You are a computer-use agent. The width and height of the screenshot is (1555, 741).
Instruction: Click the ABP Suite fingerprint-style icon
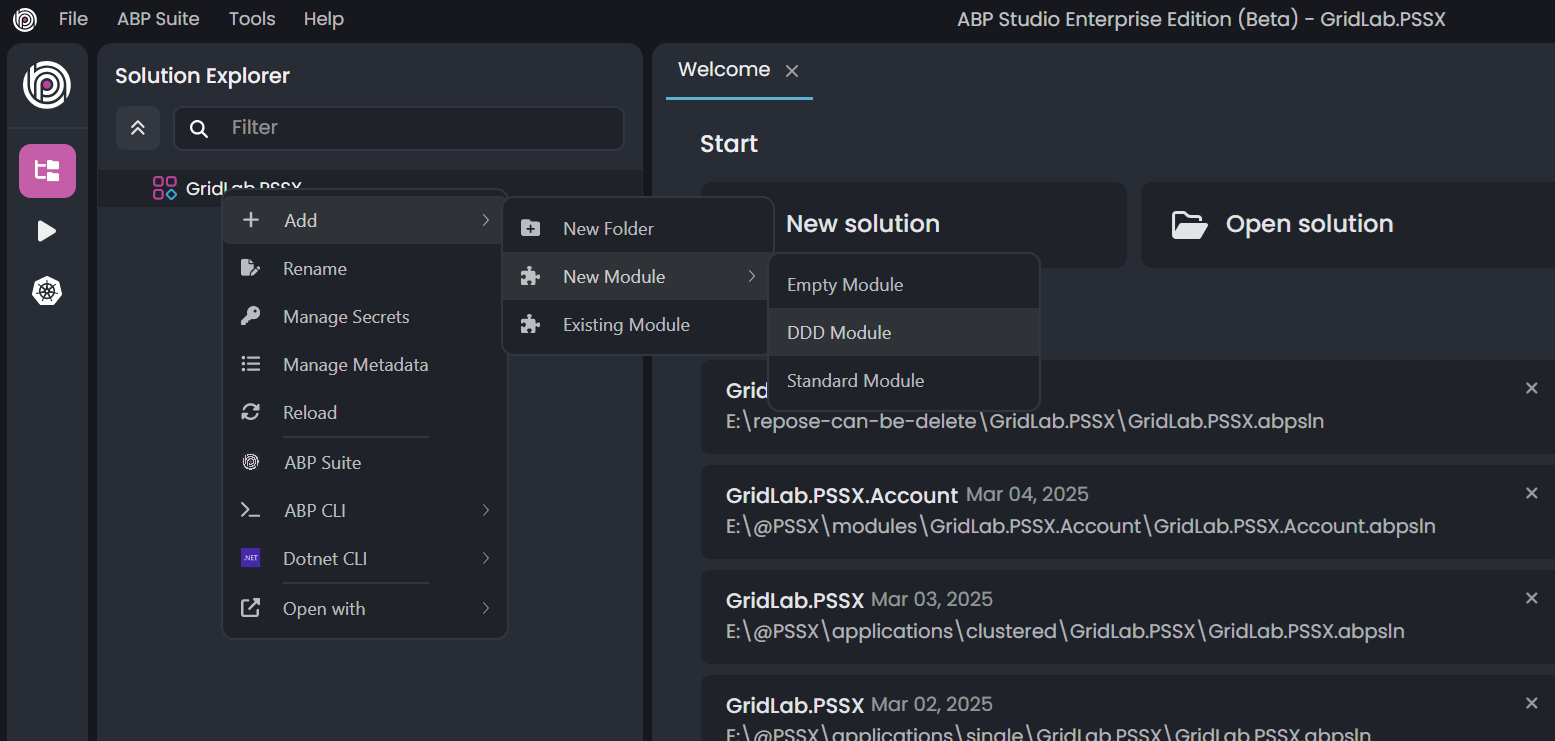251,462
